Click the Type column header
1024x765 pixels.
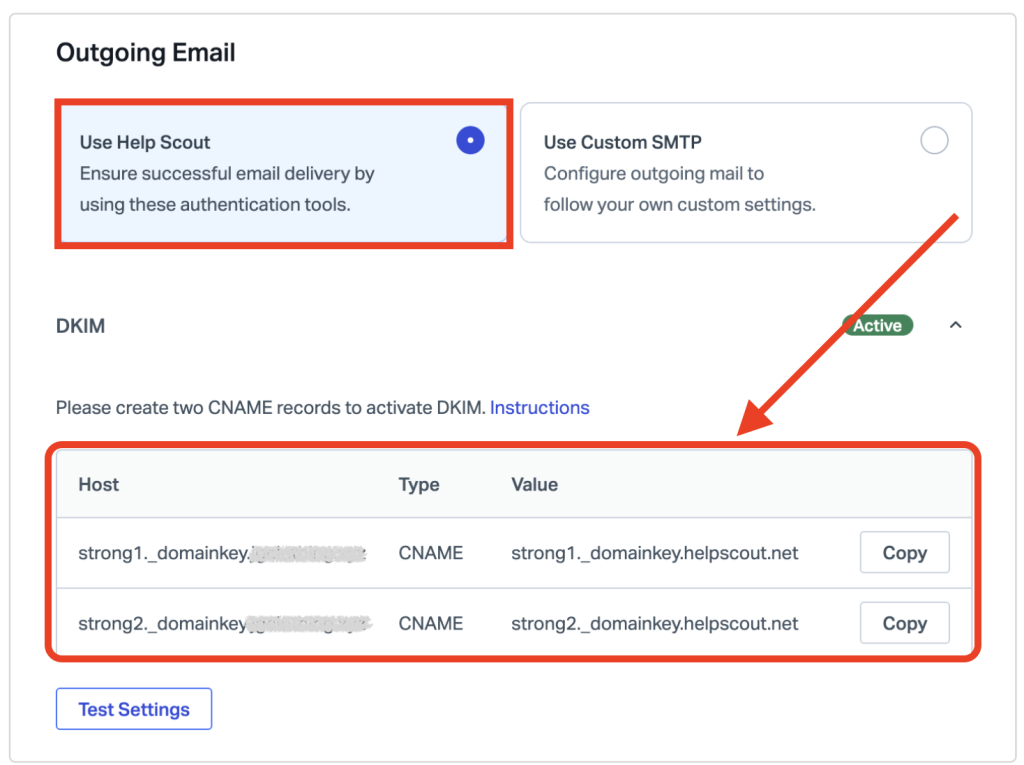[x=418, y=484]
